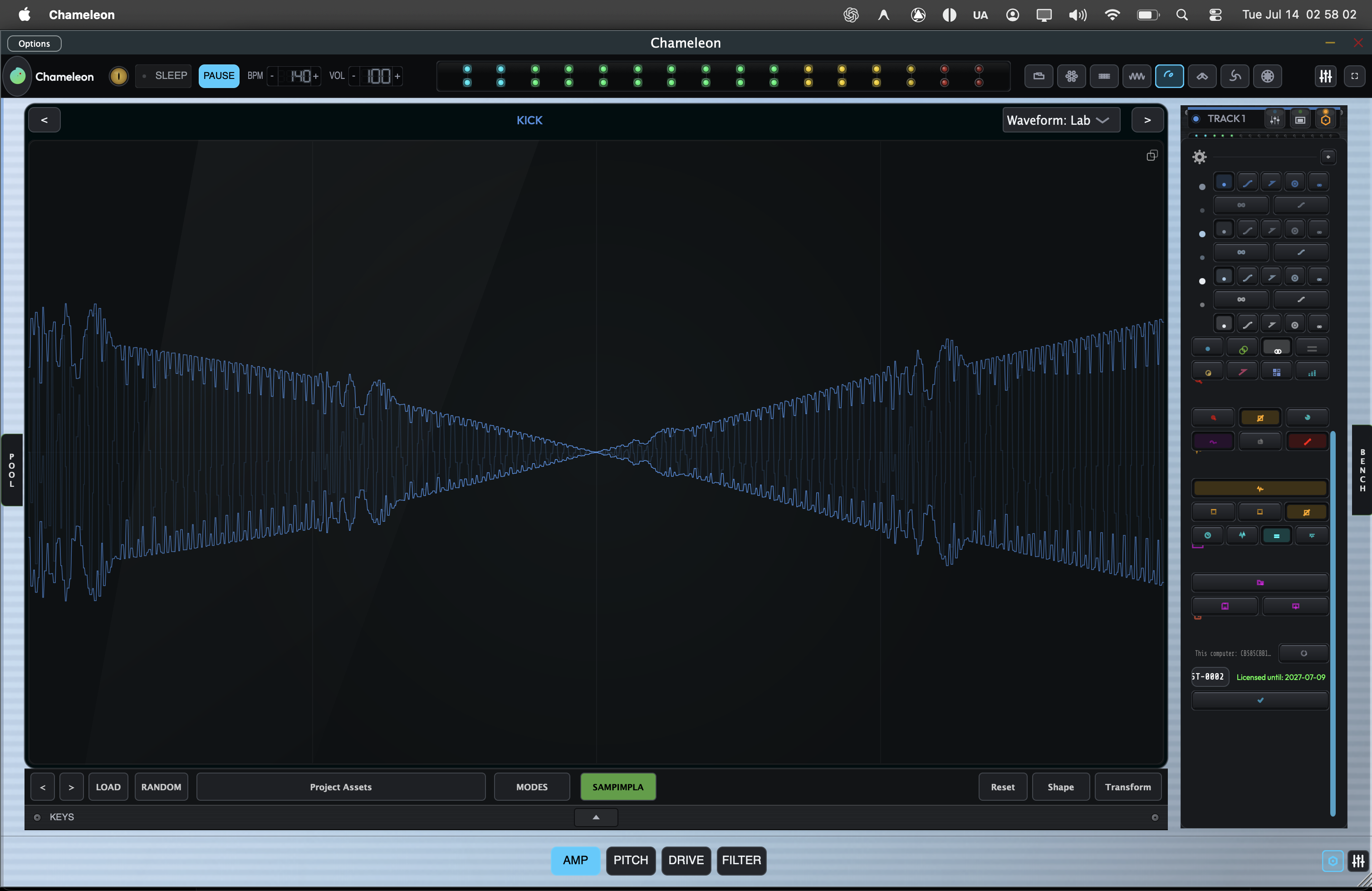Open the folder browser icon in top toolbar
The width and height of the screenshot is (1372, 891).
pyautogui.click(x=1039, y=76)
